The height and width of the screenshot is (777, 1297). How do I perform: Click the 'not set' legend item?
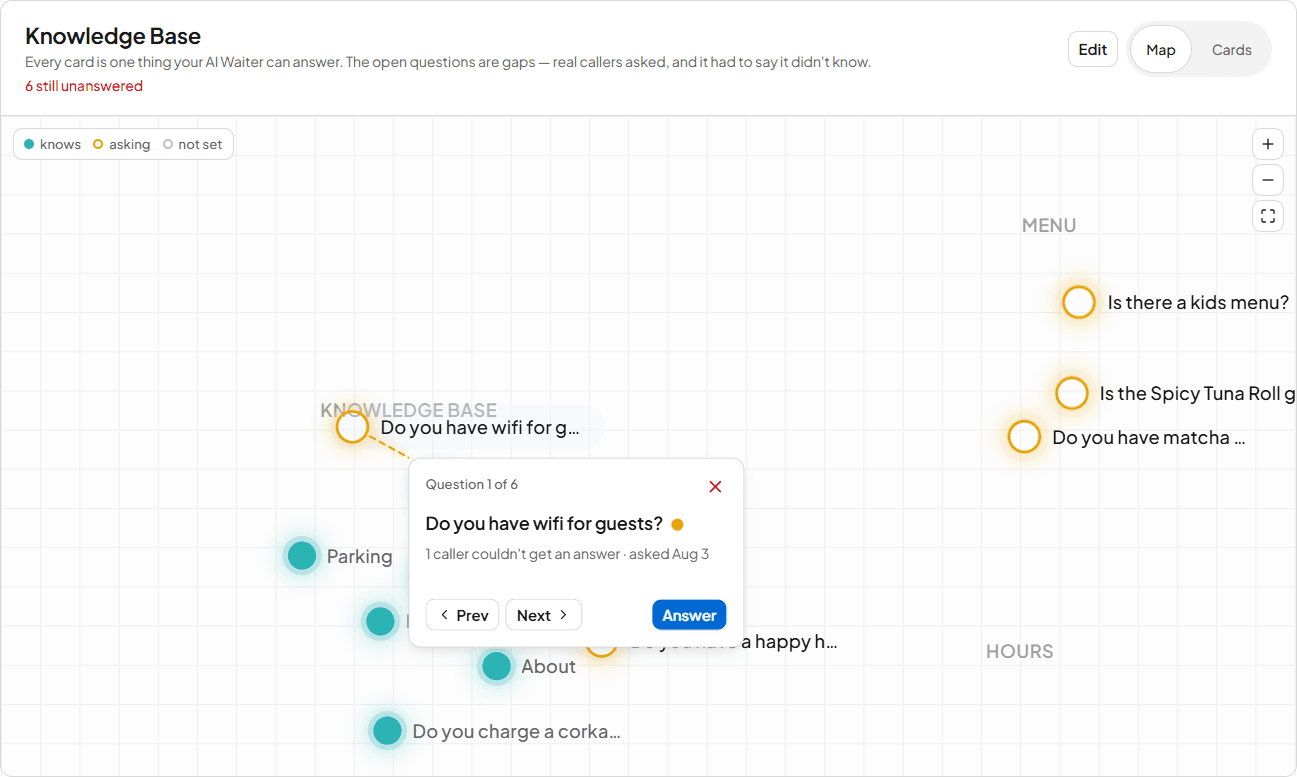pos(193,144)
